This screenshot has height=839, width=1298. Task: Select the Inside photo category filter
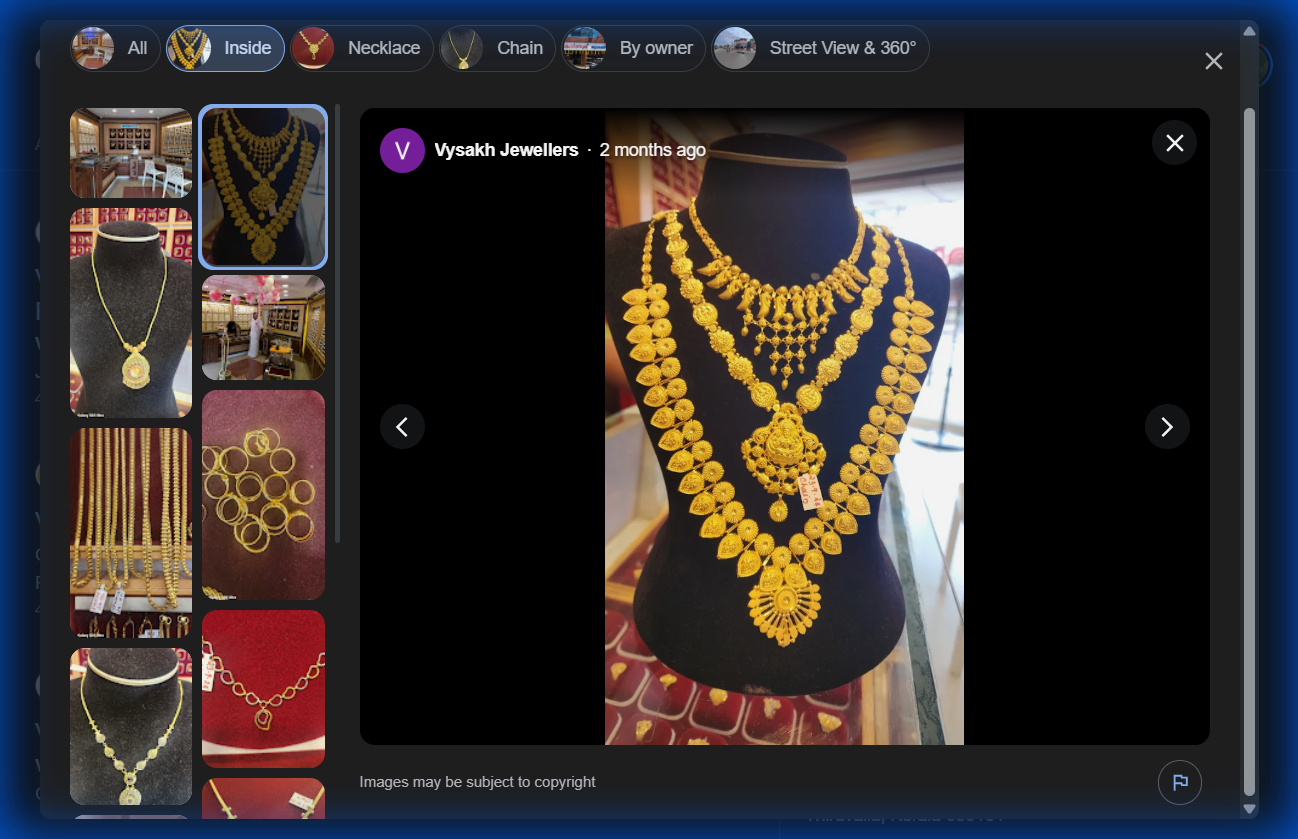224,47
